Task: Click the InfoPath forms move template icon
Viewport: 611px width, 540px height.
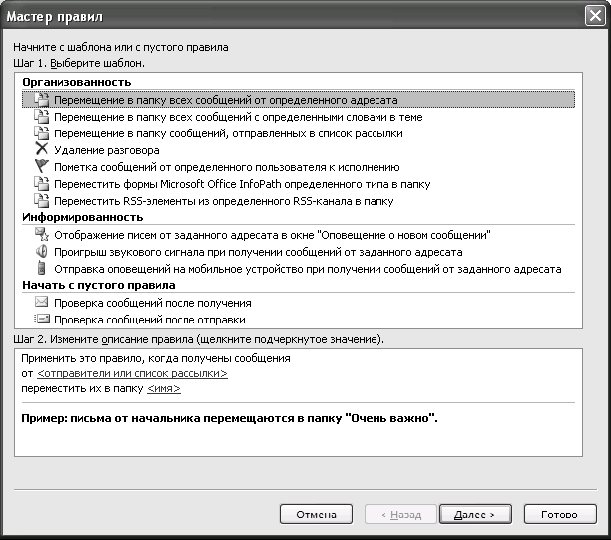Action: (x=41, y=184)
